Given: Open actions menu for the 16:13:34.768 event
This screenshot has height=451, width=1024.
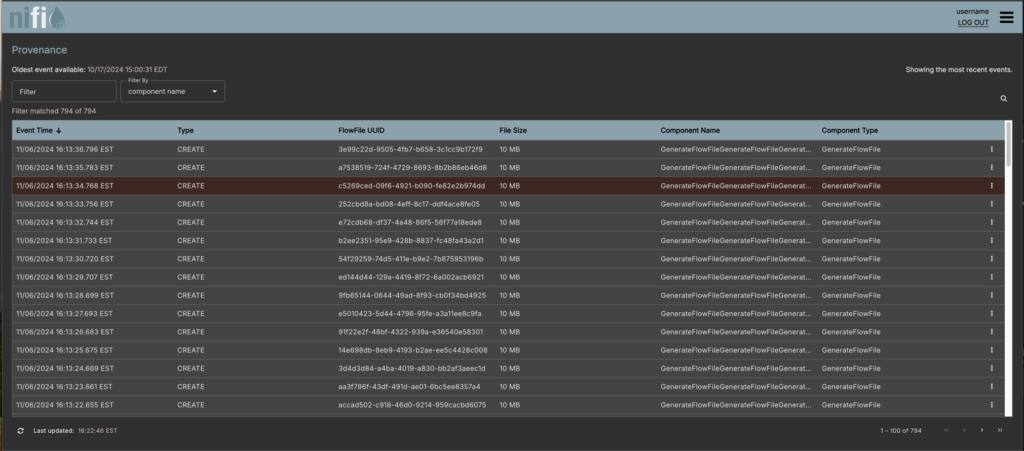Looking at the screenshot, I should point(991,186).
